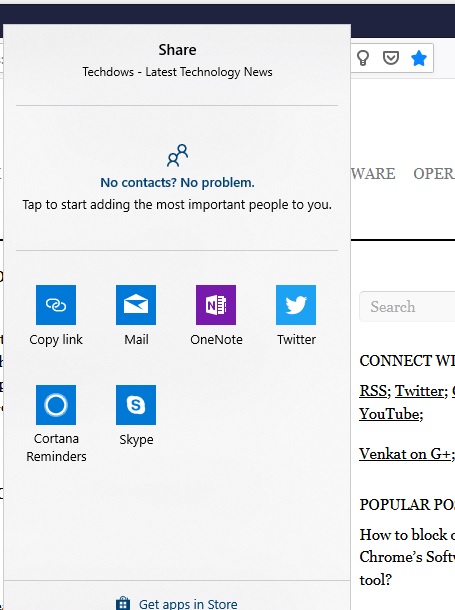Click "No contacts? No problem." text

coord(177,182)
